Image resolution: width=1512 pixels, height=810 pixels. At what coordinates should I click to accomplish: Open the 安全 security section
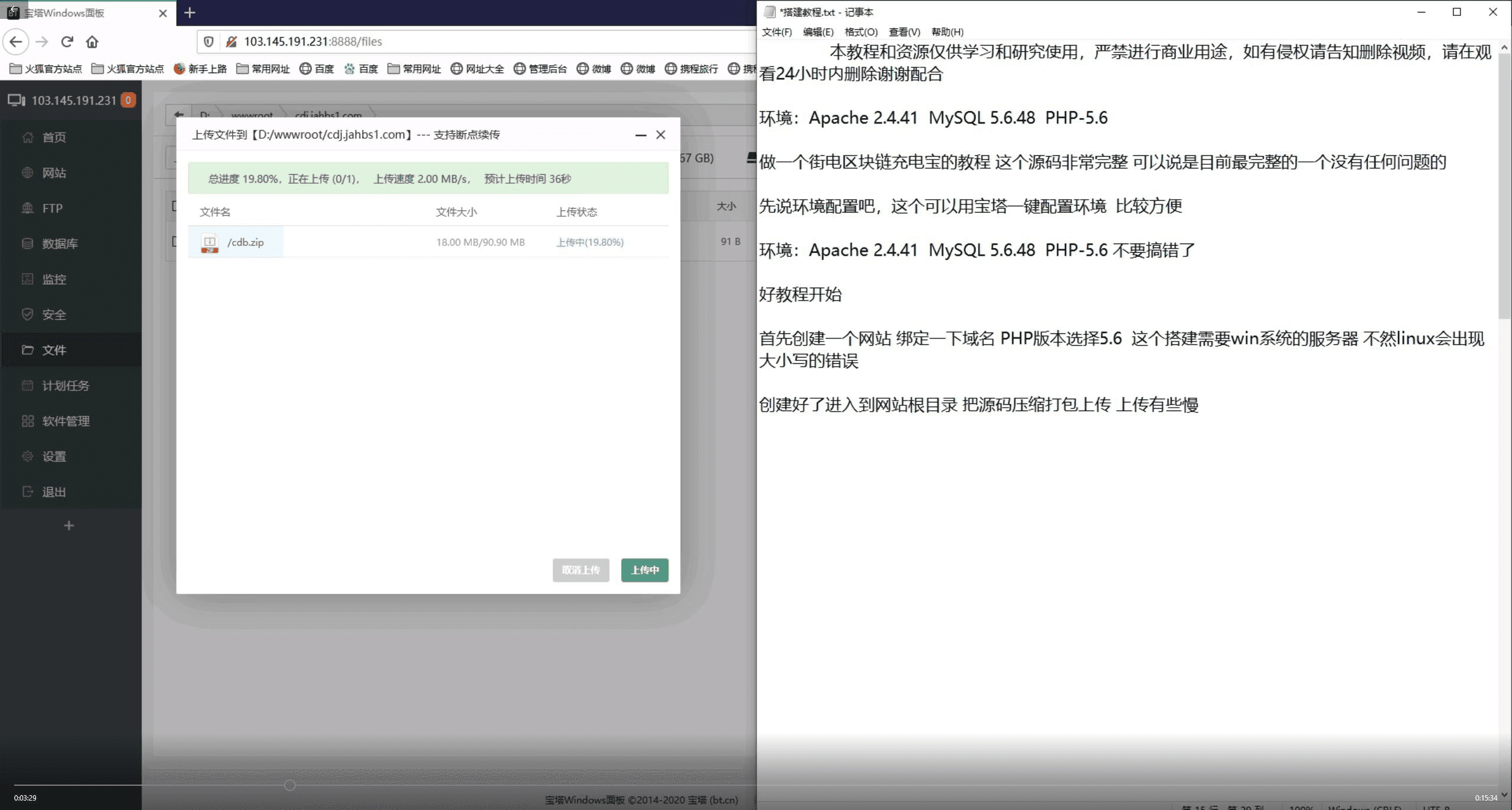point(54,314)
